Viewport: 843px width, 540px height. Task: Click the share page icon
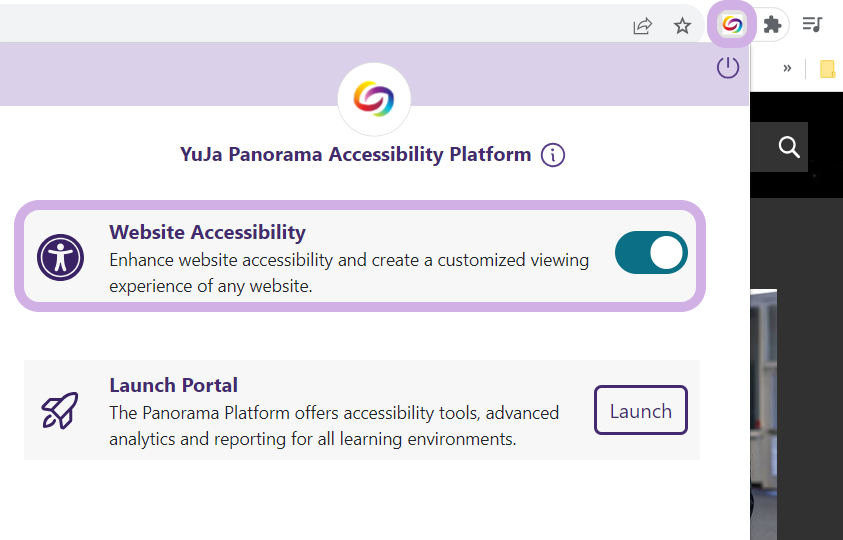642,25
